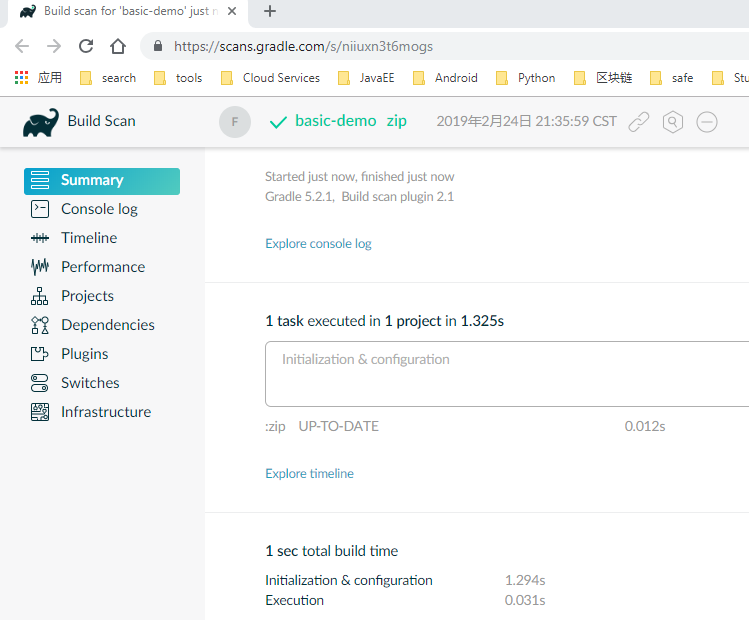Open the tools bookmarks folder
Image resolution: width=749 pixels, height=620 pixels.
(178, 78)
